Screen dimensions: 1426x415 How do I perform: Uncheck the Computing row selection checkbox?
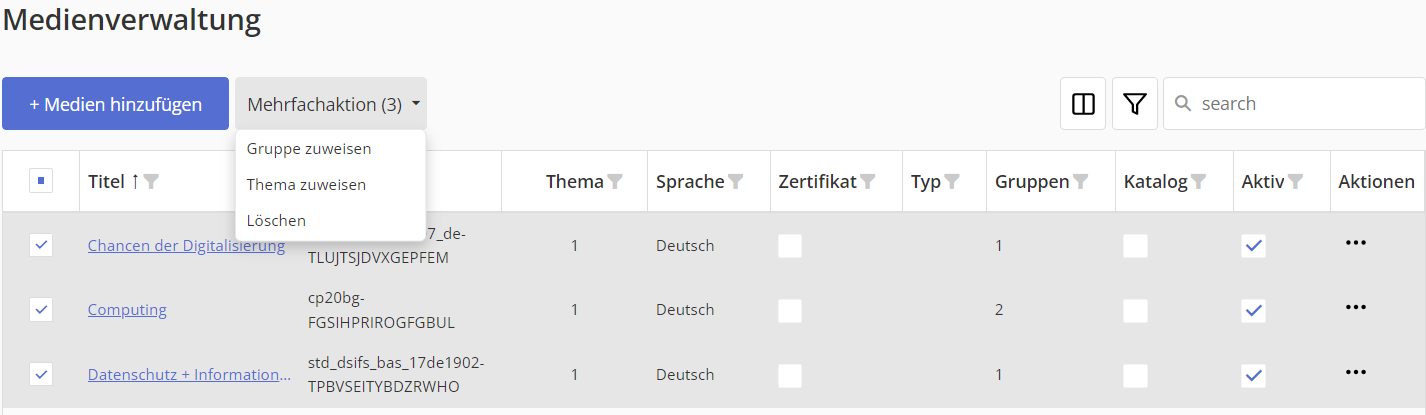(41, 310)
